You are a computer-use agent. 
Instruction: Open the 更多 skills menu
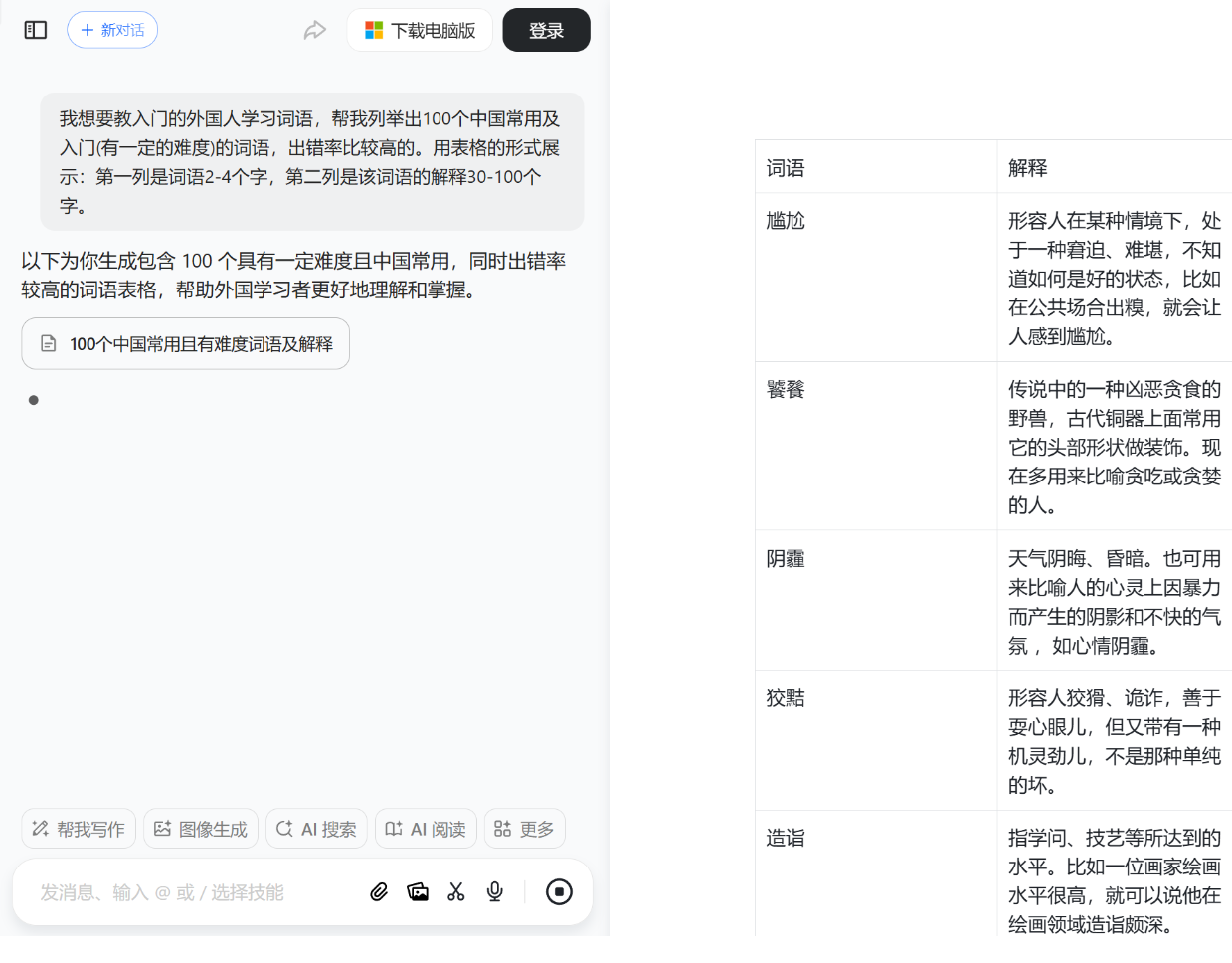524,829
